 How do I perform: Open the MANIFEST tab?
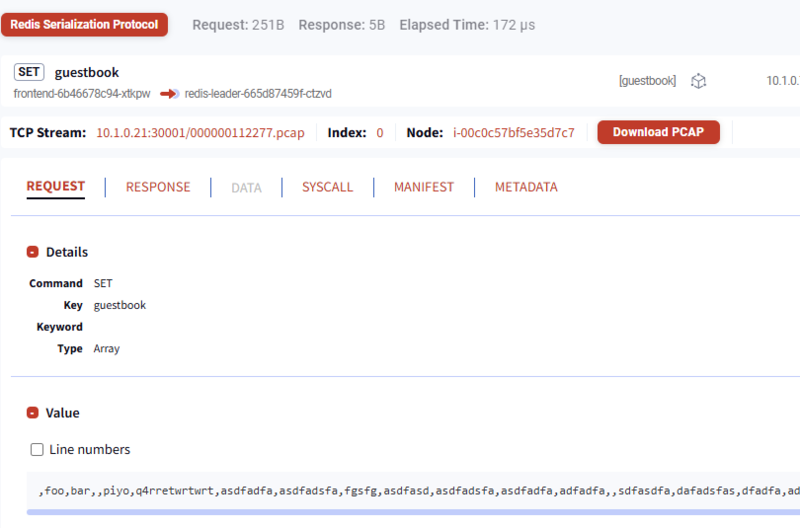(x=424, y=187)
